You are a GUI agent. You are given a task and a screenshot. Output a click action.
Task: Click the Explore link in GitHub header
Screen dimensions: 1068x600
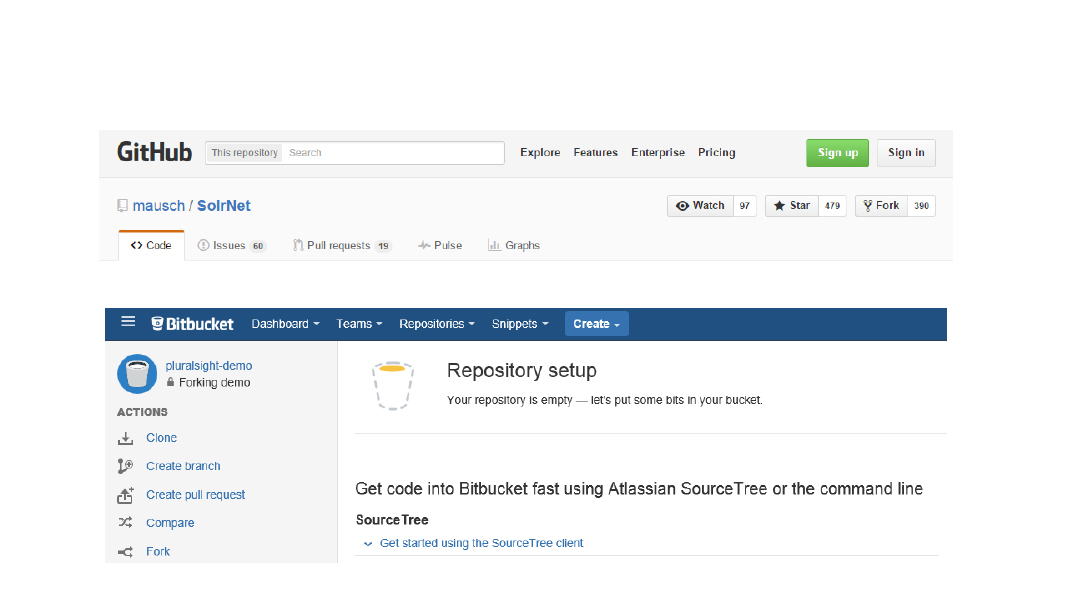pyautogui.click(x=540, y=153)
